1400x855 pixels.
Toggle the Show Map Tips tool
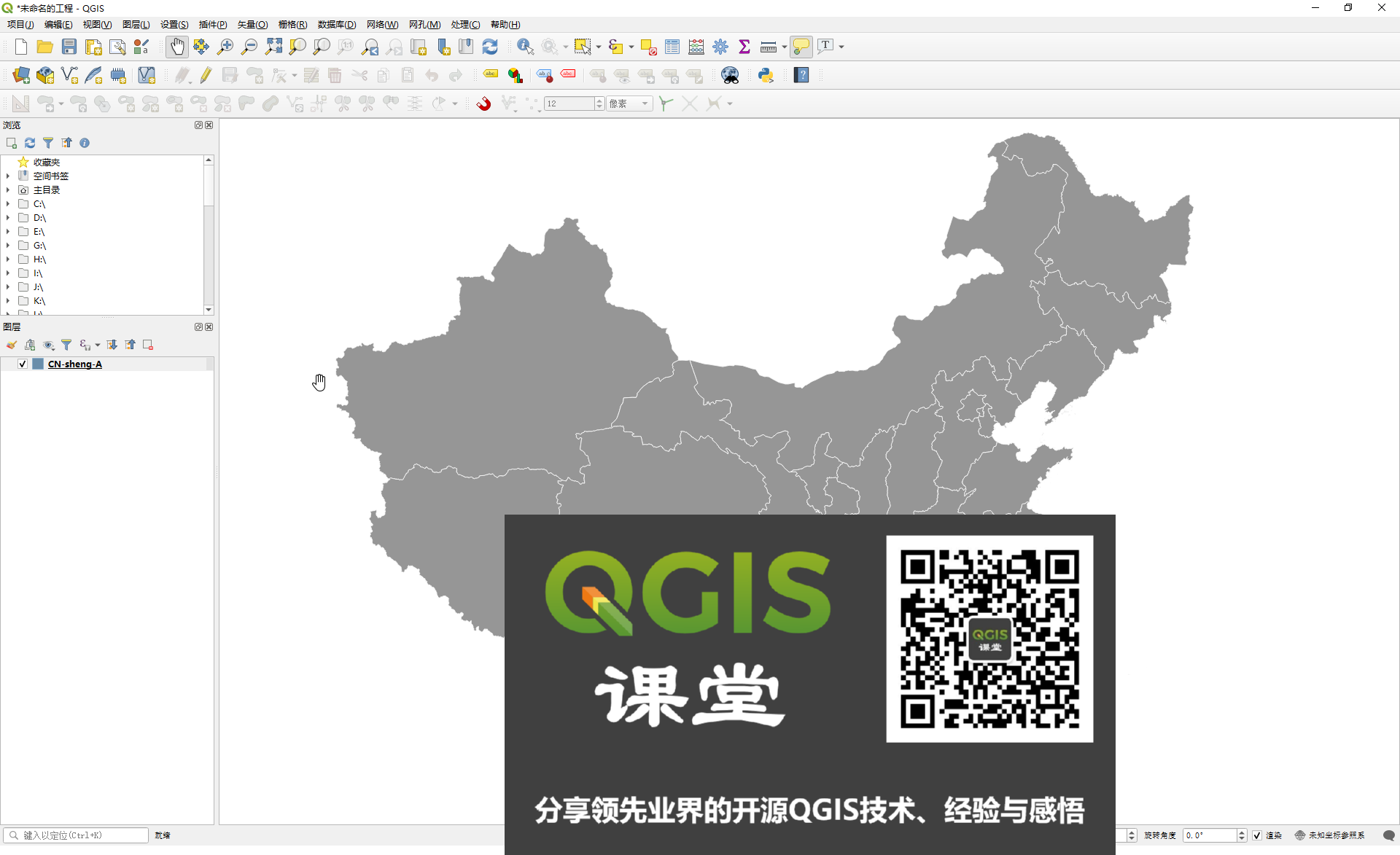801,46
